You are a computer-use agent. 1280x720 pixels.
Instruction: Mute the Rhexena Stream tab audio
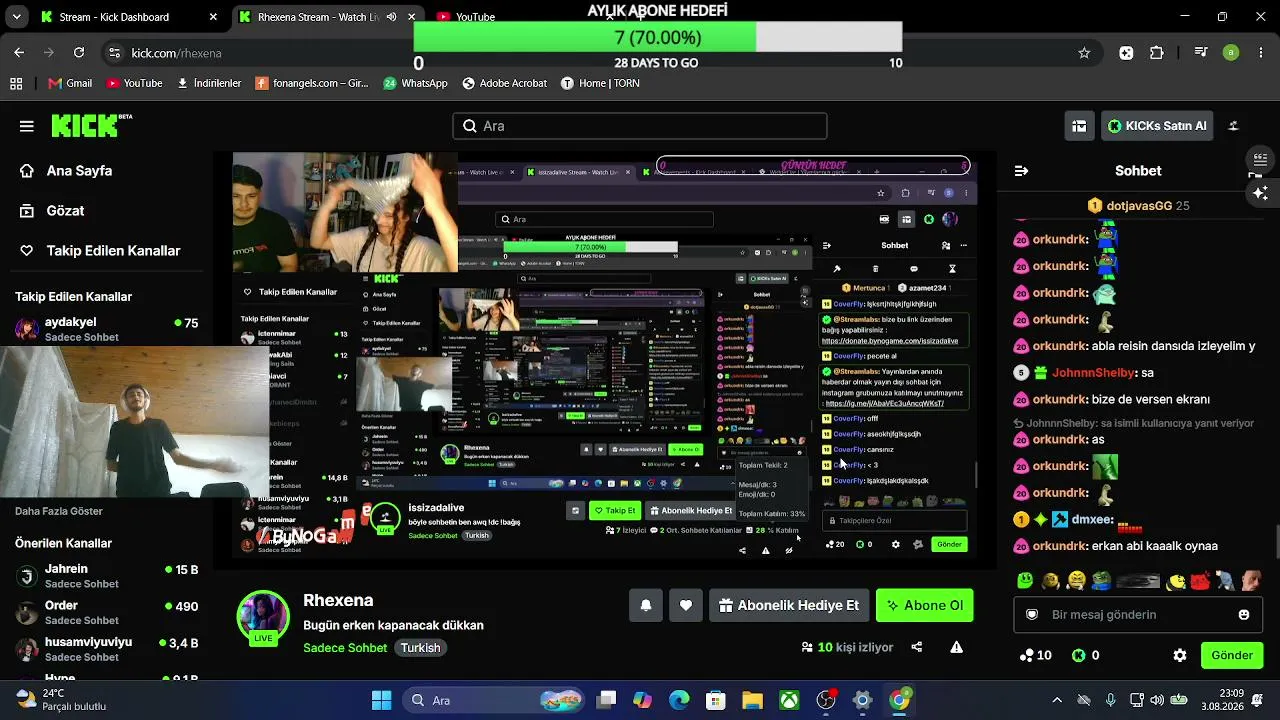391,17
